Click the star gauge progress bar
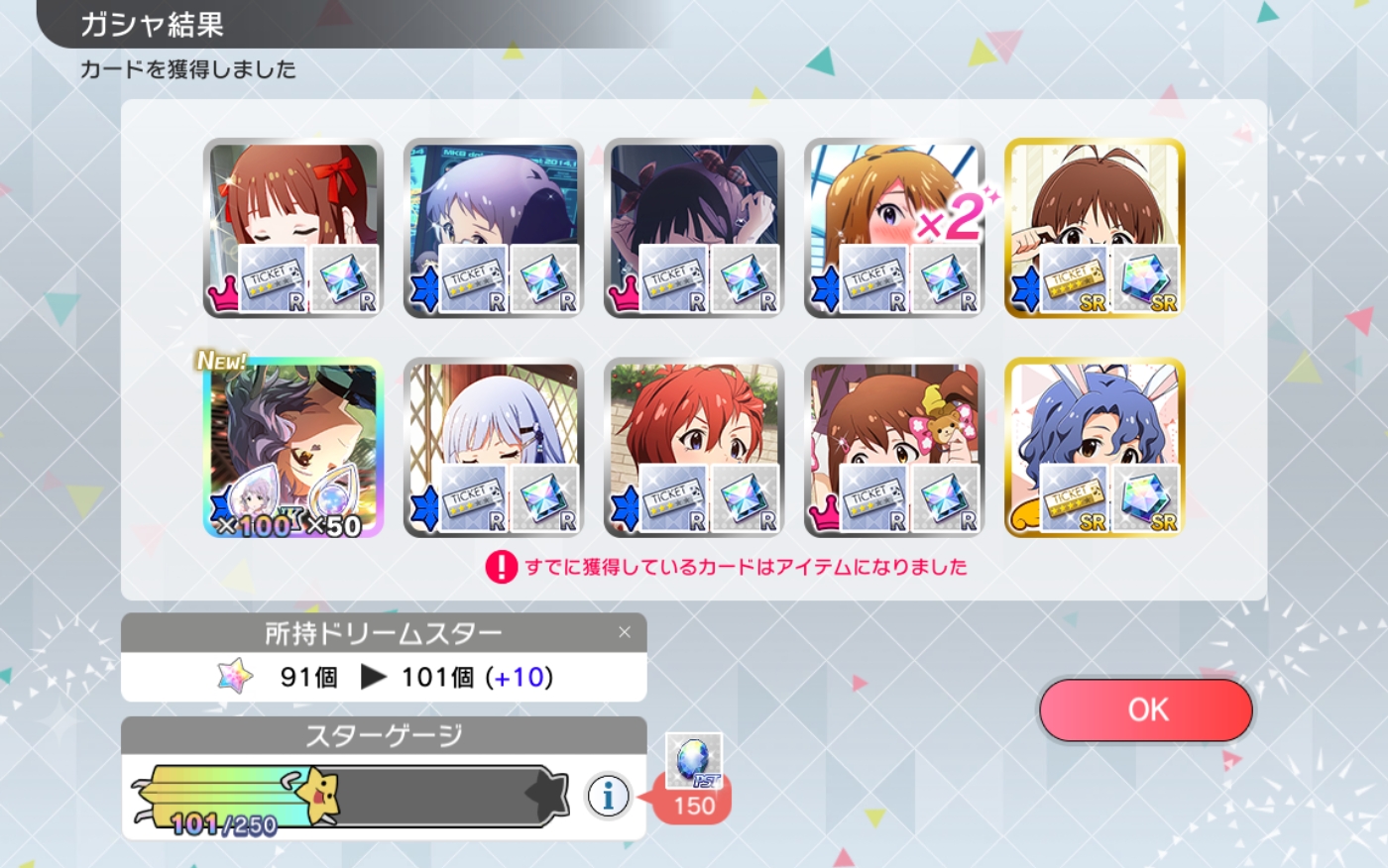The image size is (1388, 868). [351, 796]
